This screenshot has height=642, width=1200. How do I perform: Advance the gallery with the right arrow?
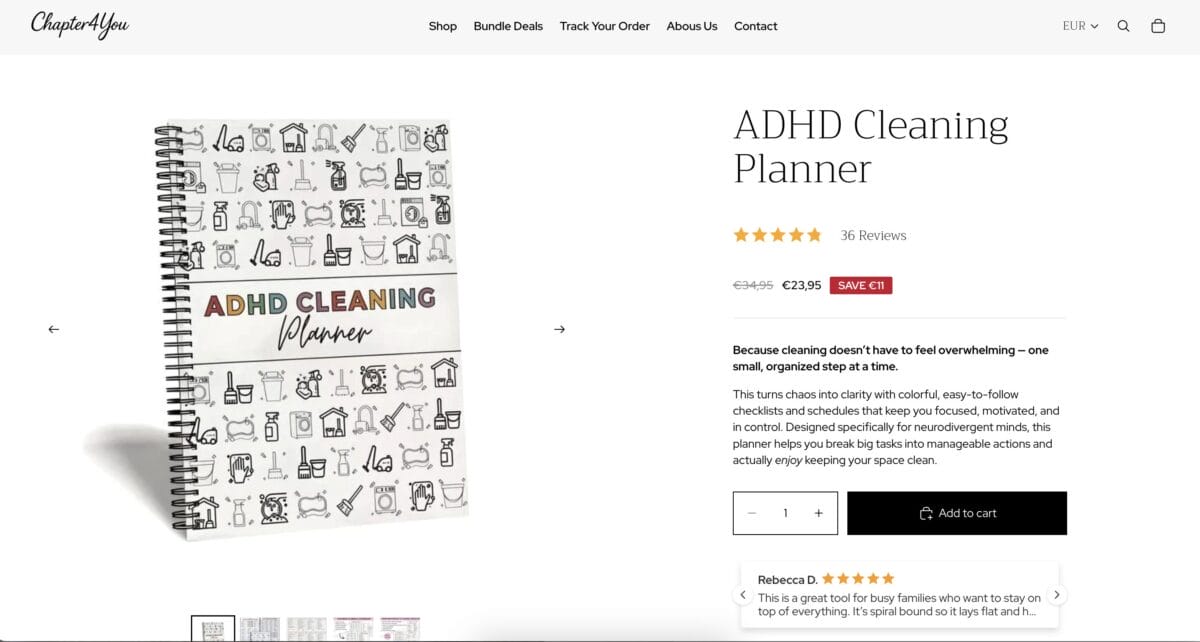pyautogui.click(x=560, y=328)
